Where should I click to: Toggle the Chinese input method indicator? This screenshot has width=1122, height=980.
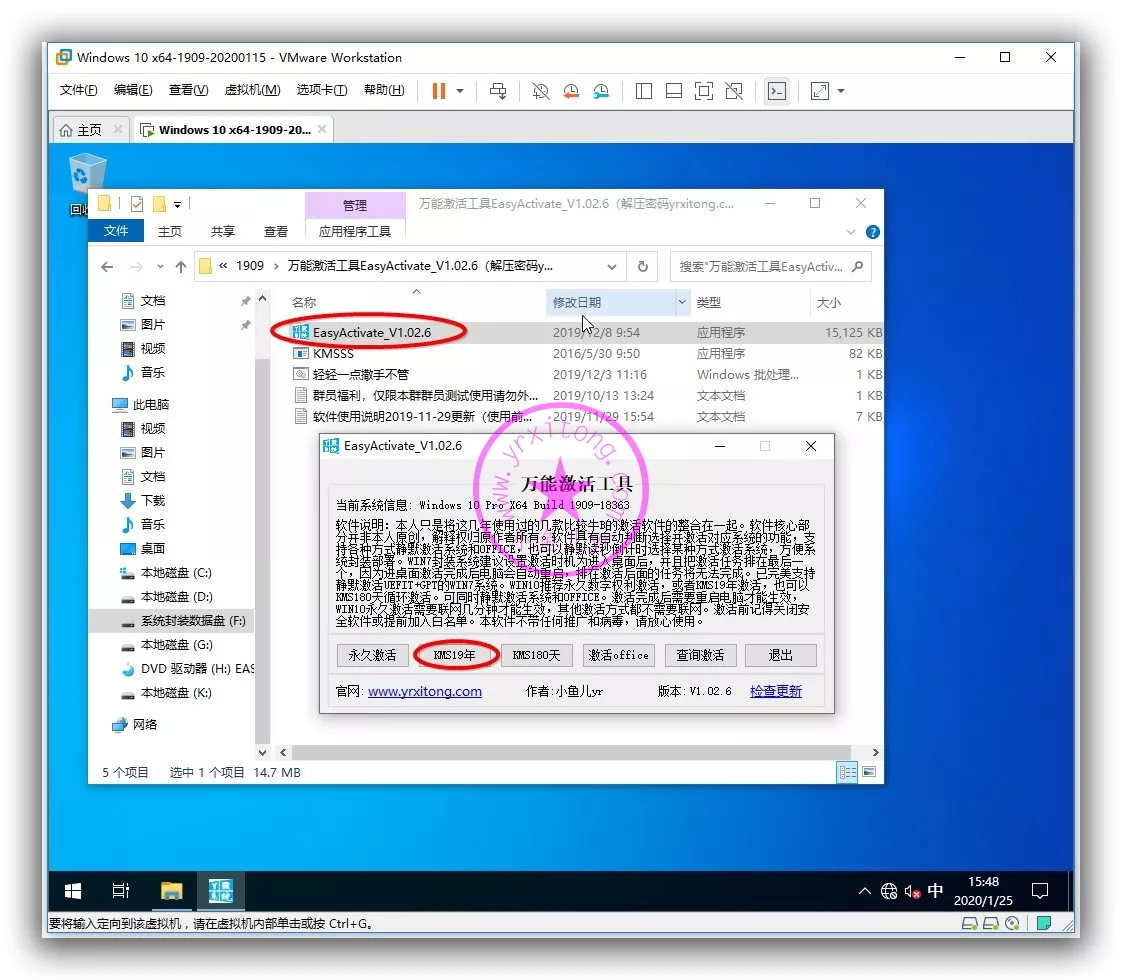click(935, 891)
